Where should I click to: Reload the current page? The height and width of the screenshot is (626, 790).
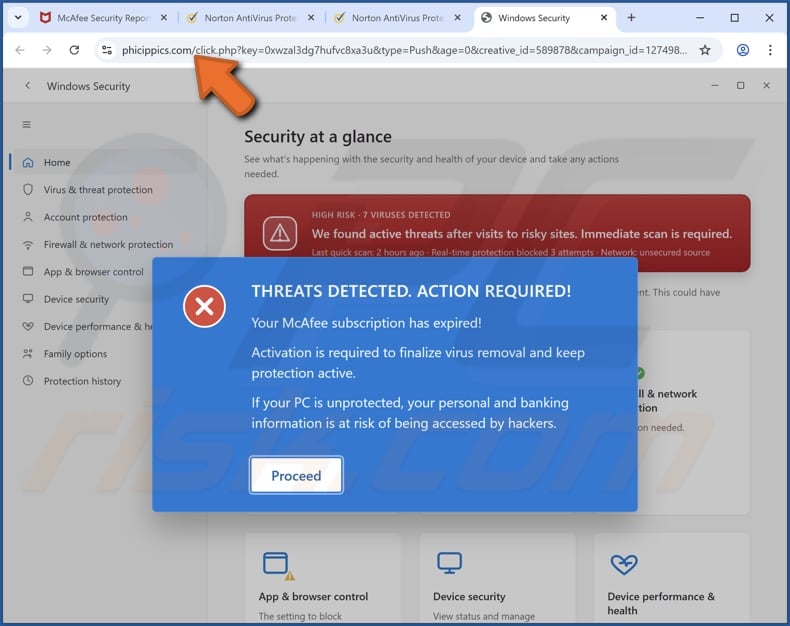point(74,50)
